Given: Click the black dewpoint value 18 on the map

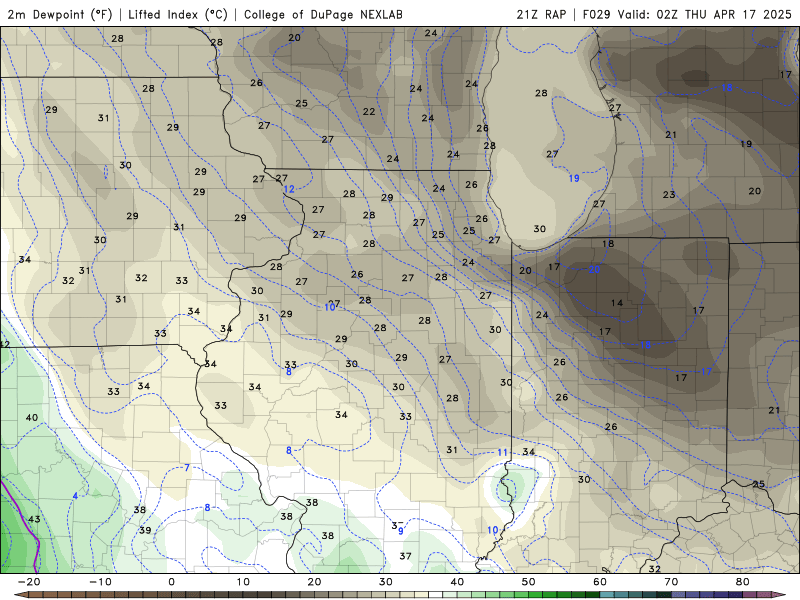Looking at the screenshot, I should pos(608,244).
